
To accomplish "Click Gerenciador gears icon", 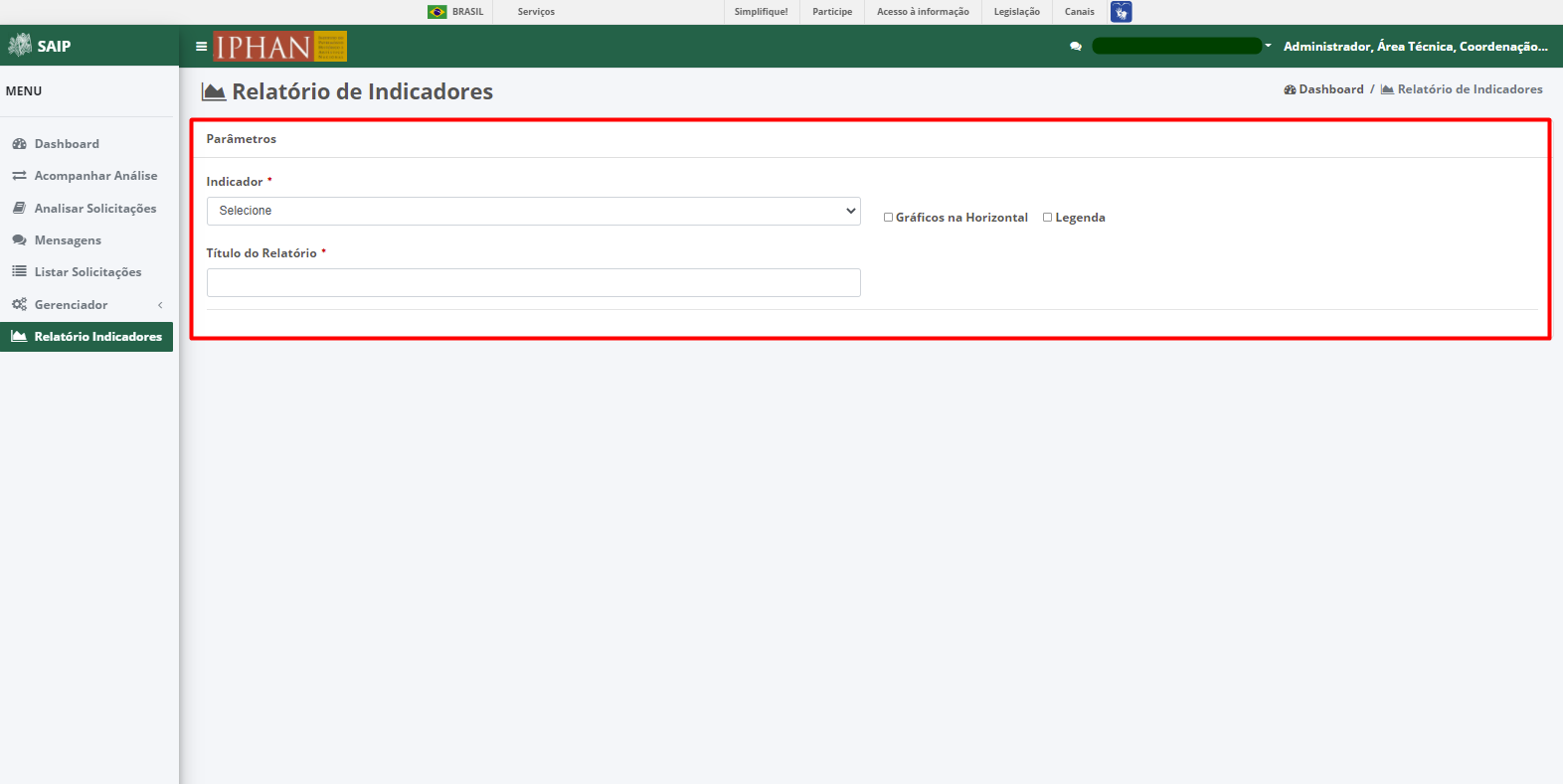I will pyautogui.click(x=19, y=305).
